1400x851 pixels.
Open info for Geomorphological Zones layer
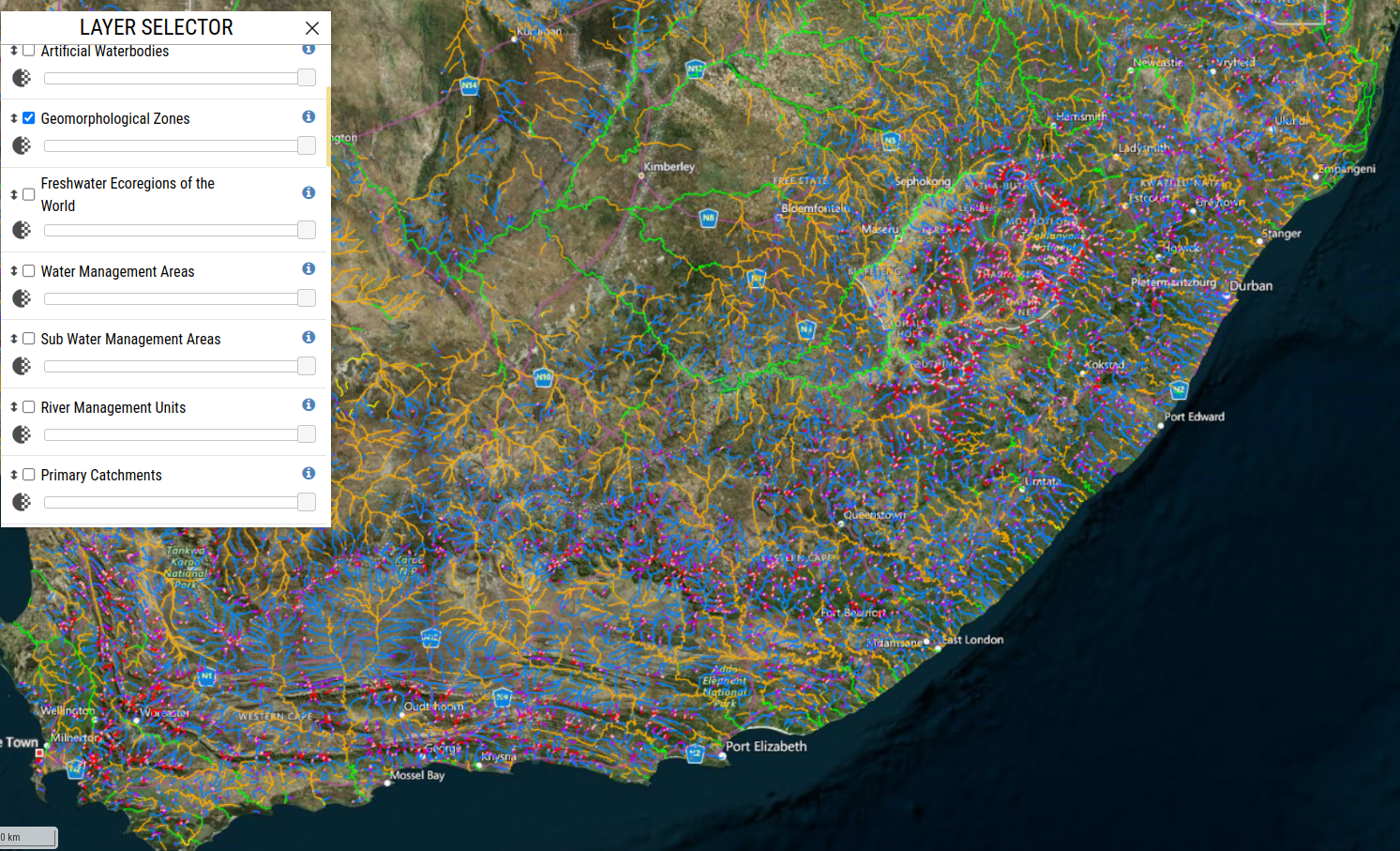coord(309,117)
